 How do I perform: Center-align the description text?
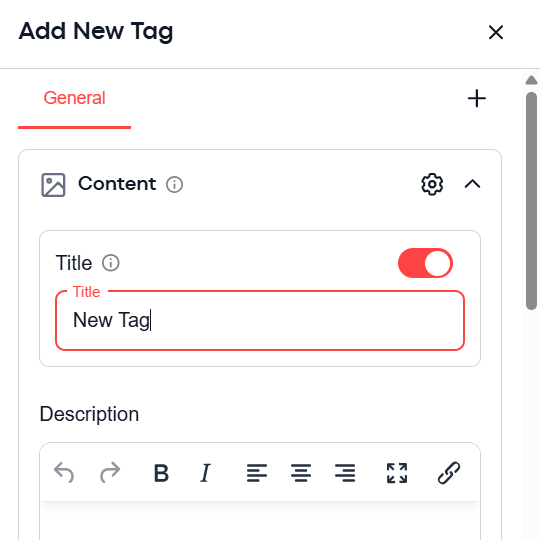coord(301,473)
